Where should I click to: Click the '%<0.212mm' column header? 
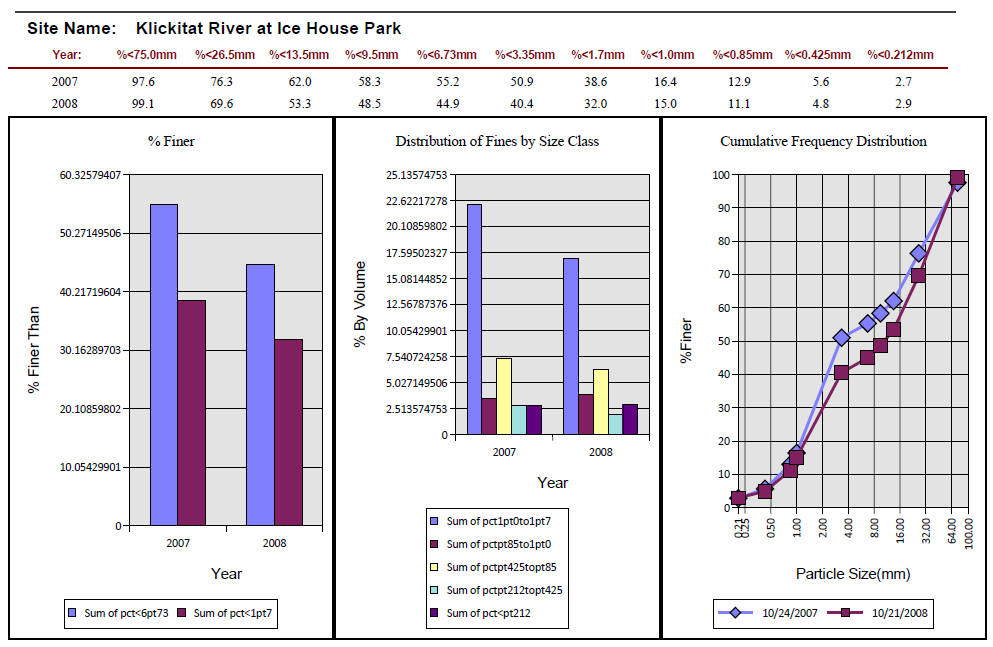point(900,55)
